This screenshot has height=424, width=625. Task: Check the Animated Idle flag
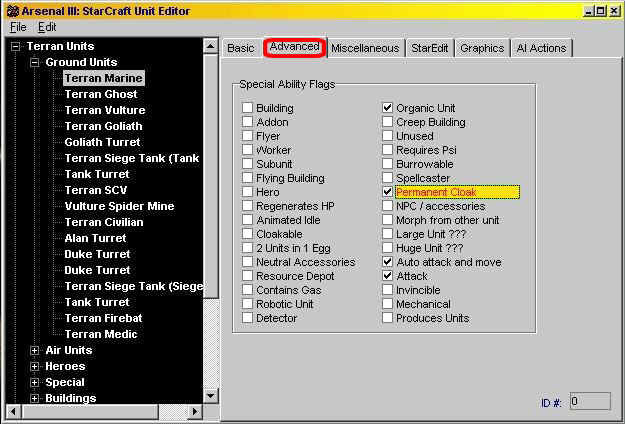[x=248, y=220]
